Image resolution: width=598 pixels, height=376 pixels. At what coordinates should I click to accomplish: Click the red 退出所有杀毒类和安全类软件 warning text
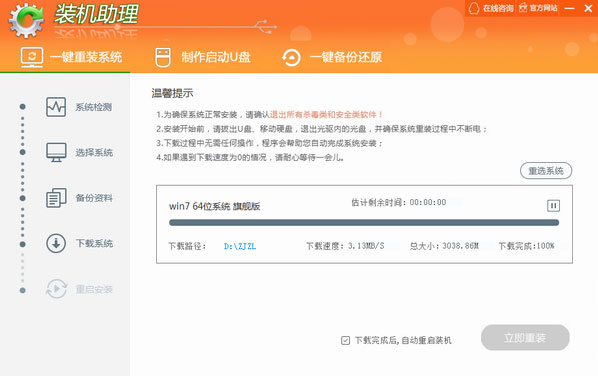pyautogui.click(x=326, y=114)
